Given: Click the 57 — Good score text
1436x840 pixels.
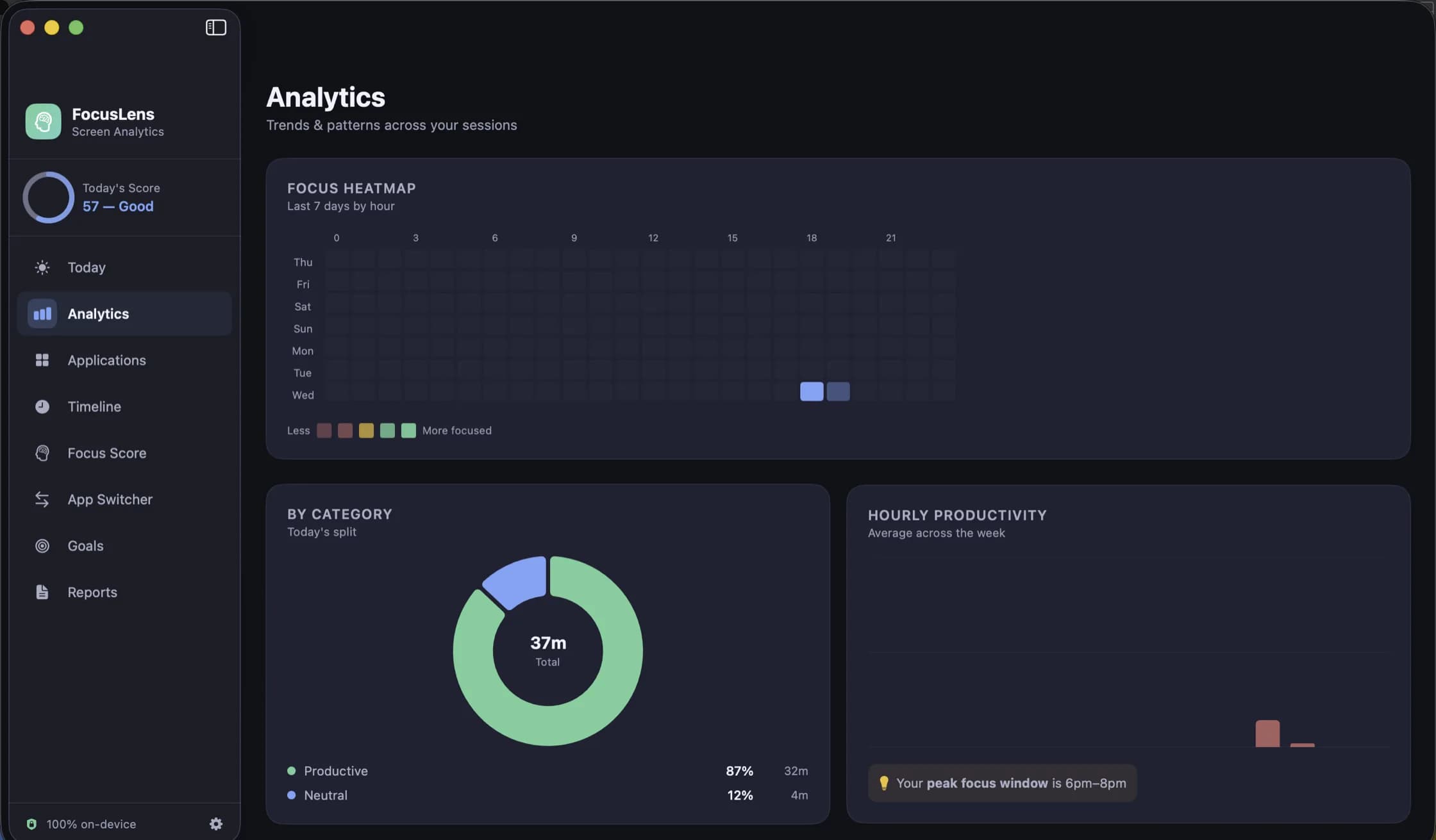Looking at the screenshot, I should [118, 206].
